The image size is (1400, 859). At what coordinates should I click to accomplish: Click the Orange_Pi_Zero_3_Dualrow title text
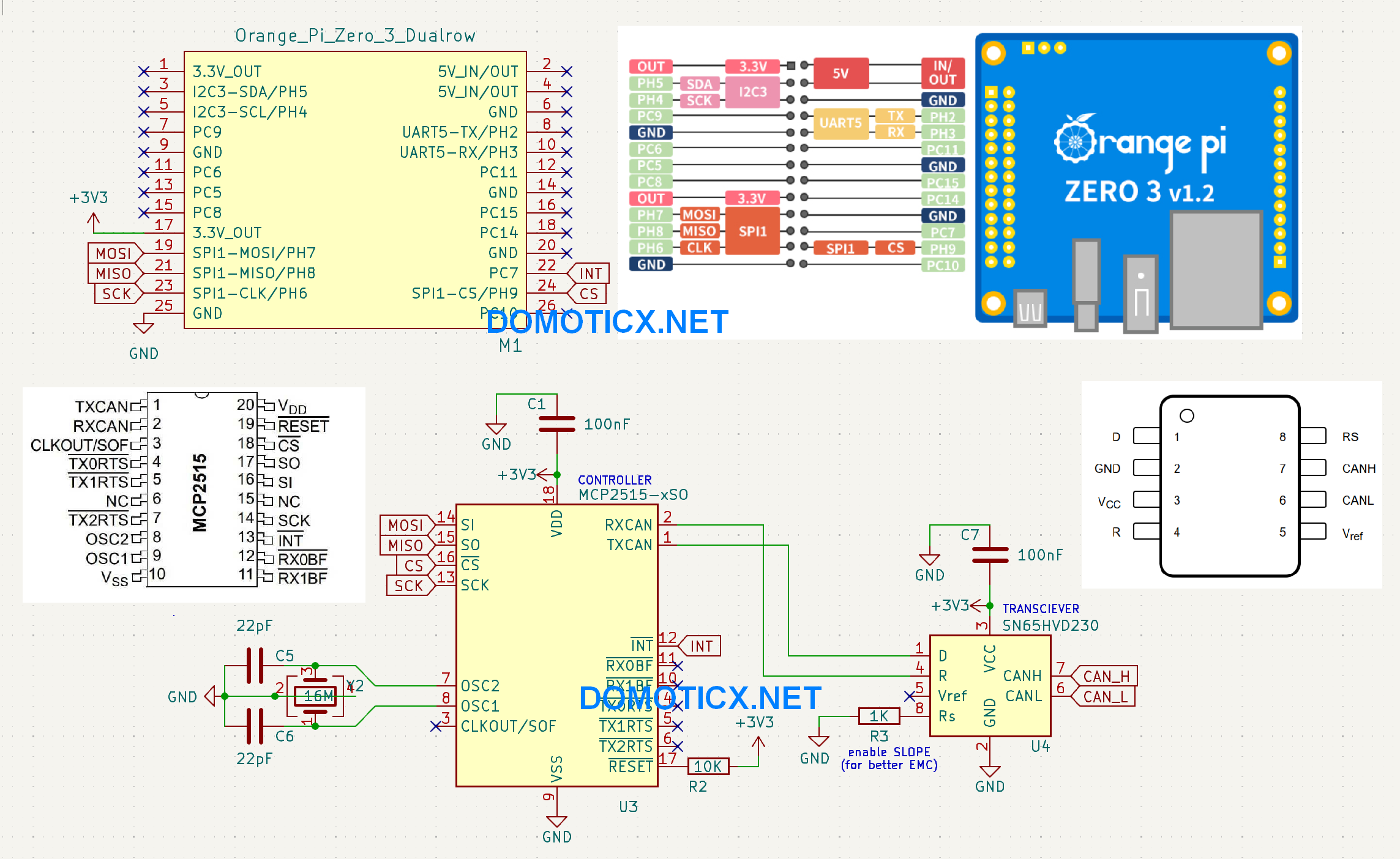point(356,35)
